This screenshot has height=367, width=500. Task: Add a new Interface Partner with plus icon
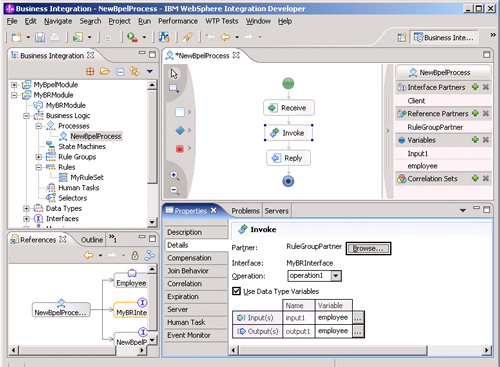pos(475,87)
